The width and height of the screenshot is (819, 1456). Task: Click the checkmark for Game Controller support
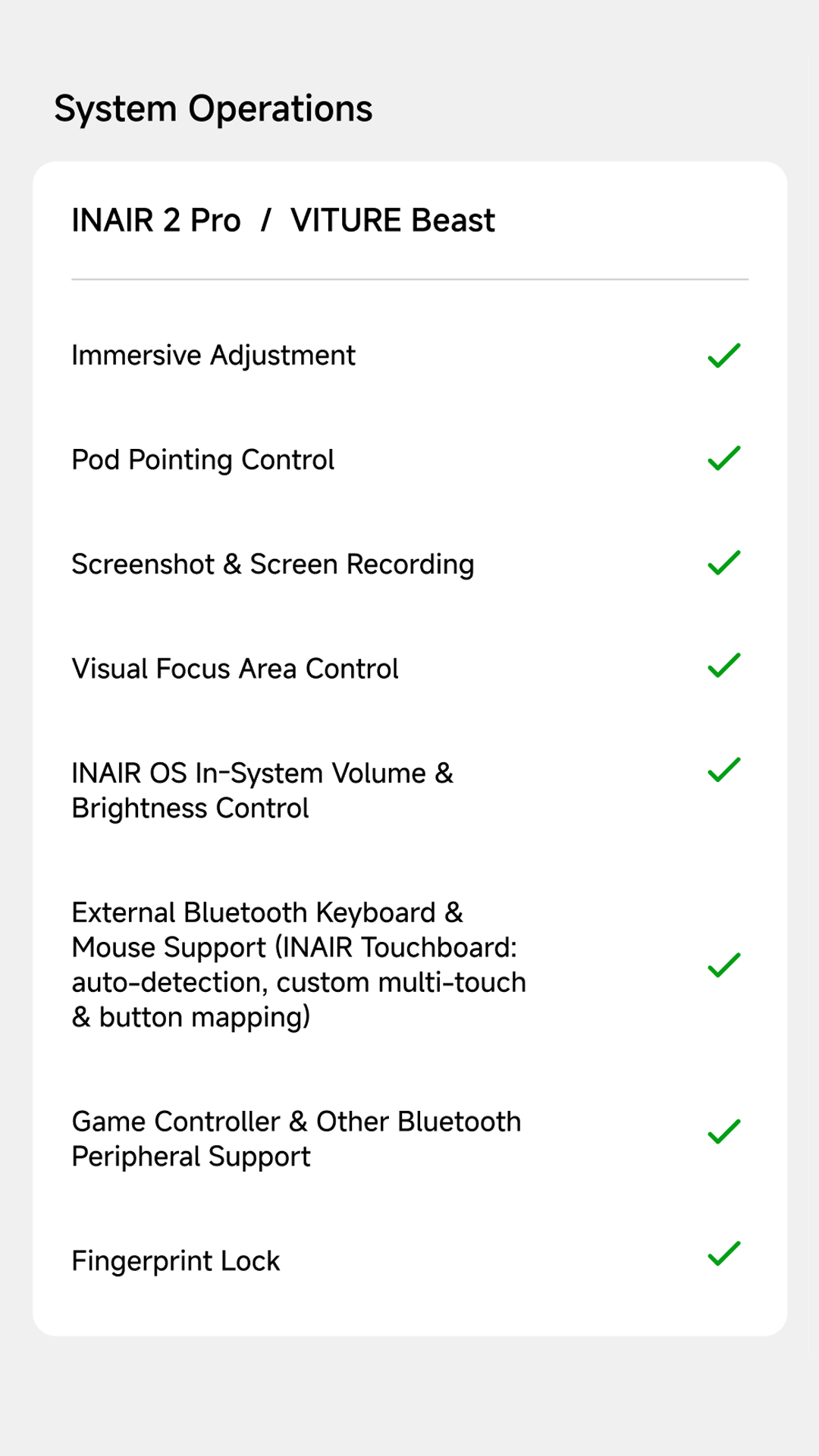(724, 1131)
